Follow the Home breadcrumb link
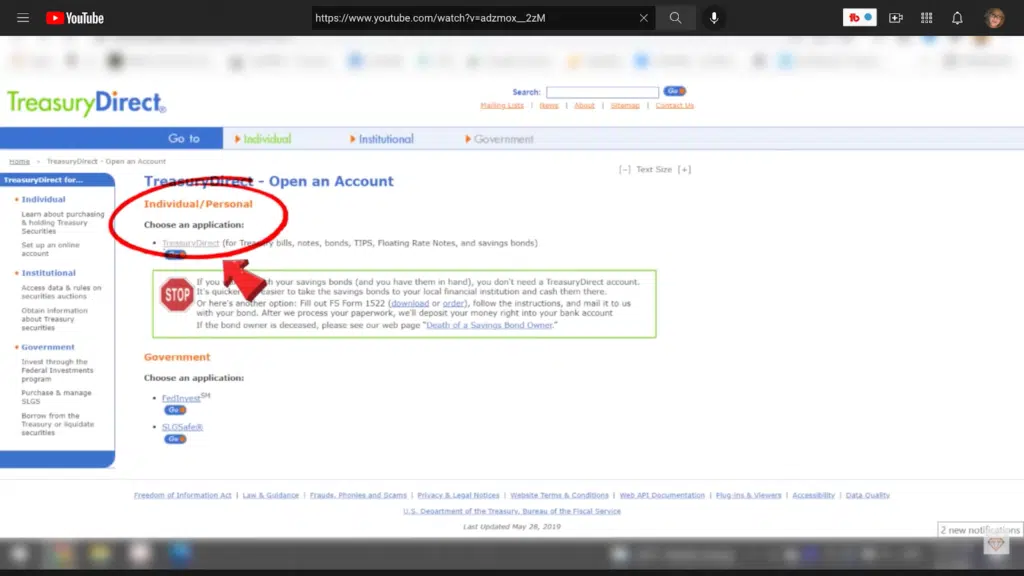The height and width of the screenshot is (576, 1024). point(19,161)
